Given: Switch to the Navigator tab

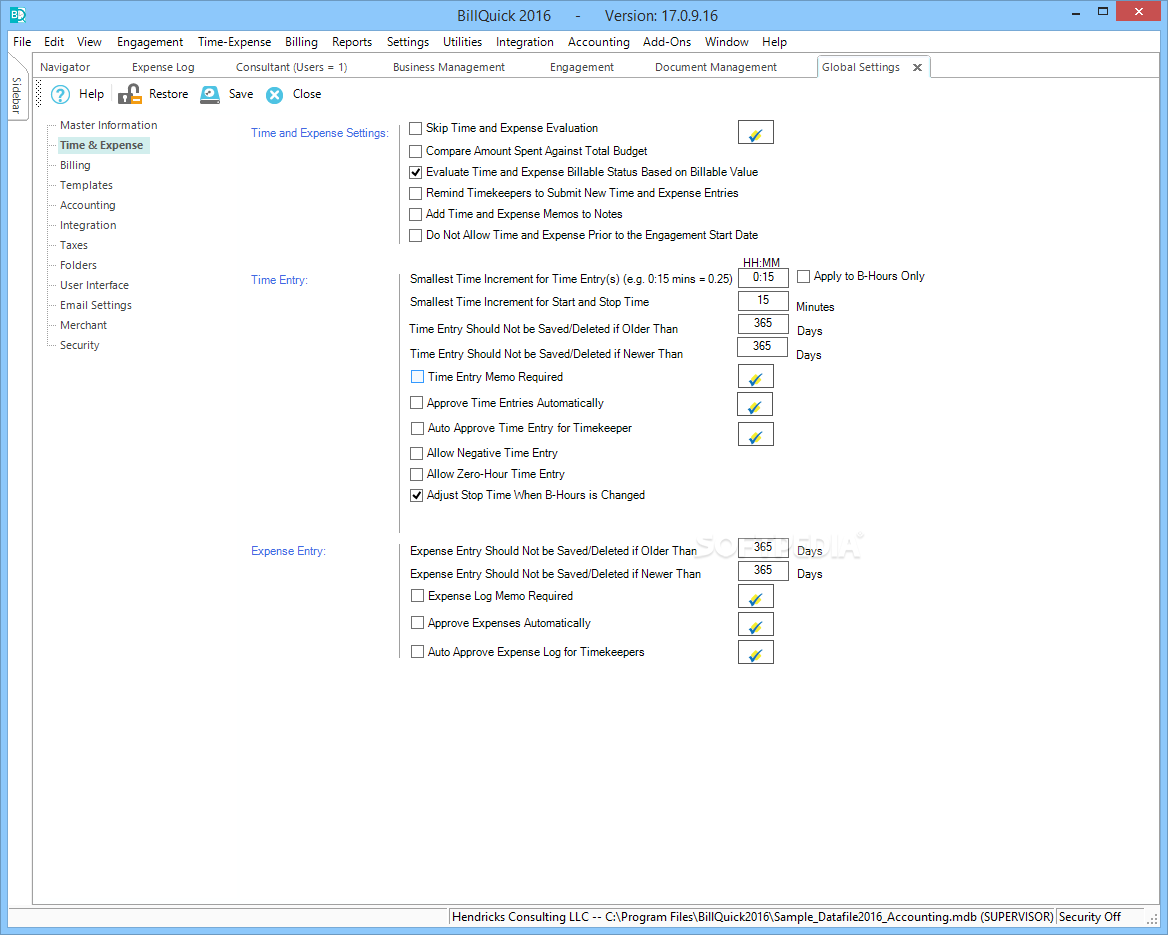Looking at the screenshot, I should [65, 67].
